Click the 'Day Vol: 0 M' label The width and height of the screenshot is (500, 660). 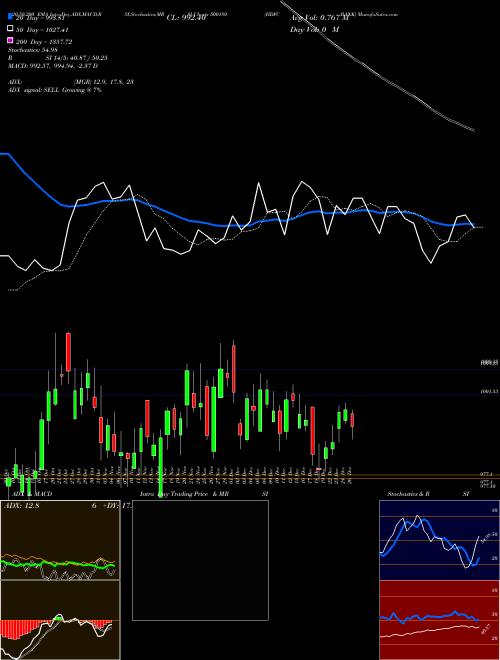[x=314, y=29]
